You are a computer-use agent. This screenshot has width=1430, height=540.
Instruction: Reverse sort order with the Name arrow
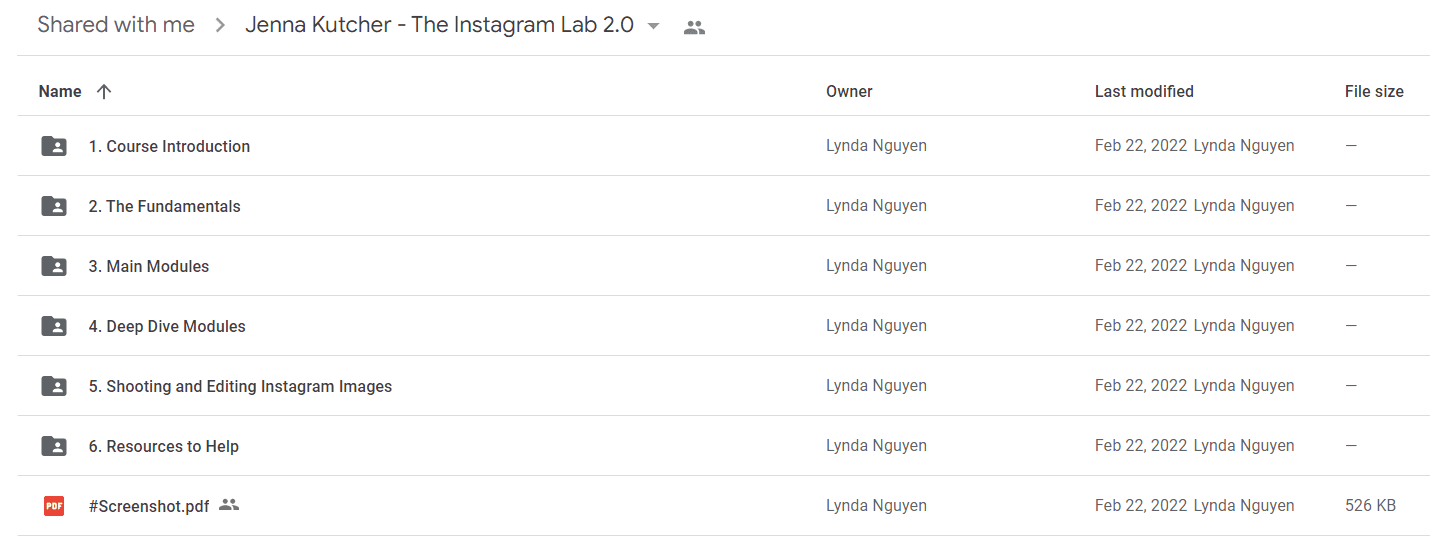(x=104, y=91)
